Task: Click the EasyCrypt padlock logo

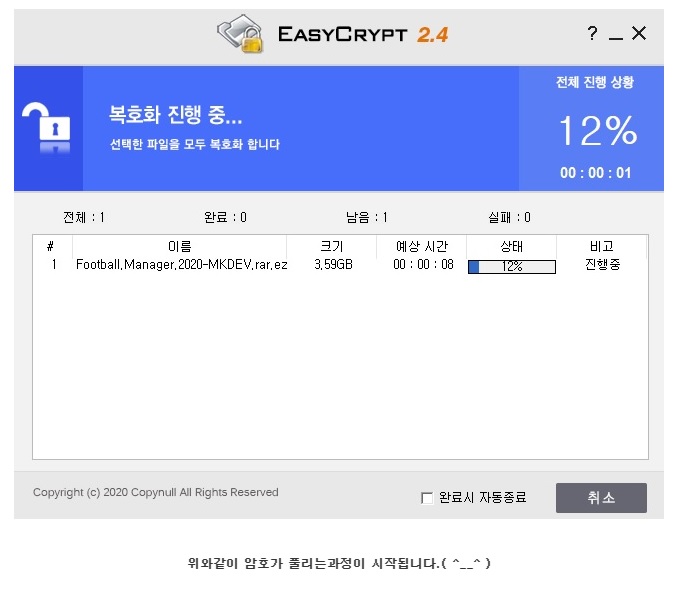Action: pyautogui.click(x=241, y=34)
